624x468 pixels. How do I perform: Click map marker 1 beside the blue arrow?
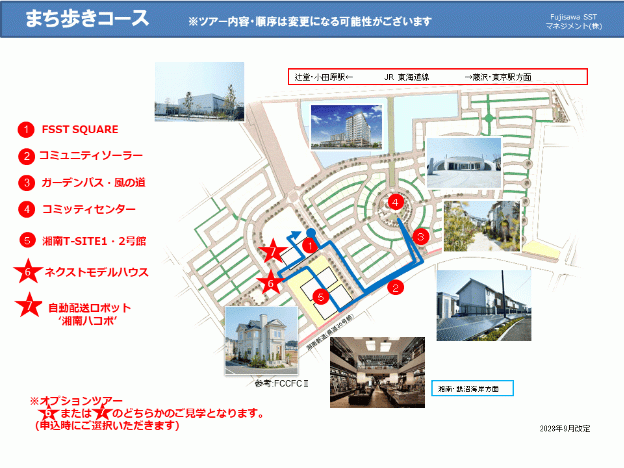(x=310, y=244)
